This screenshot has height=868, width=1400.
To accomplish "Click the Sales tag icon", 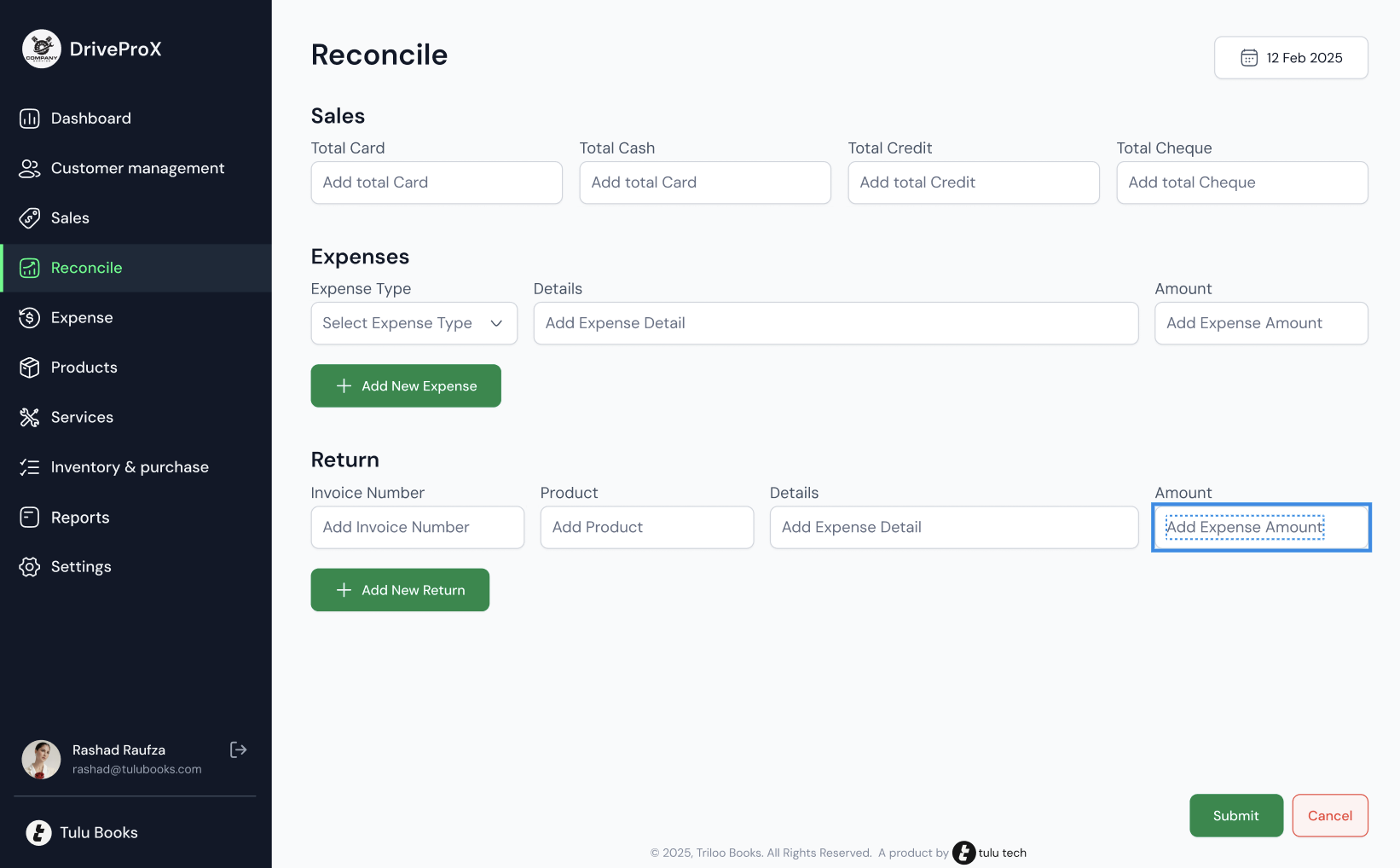I will pos(30,218).
